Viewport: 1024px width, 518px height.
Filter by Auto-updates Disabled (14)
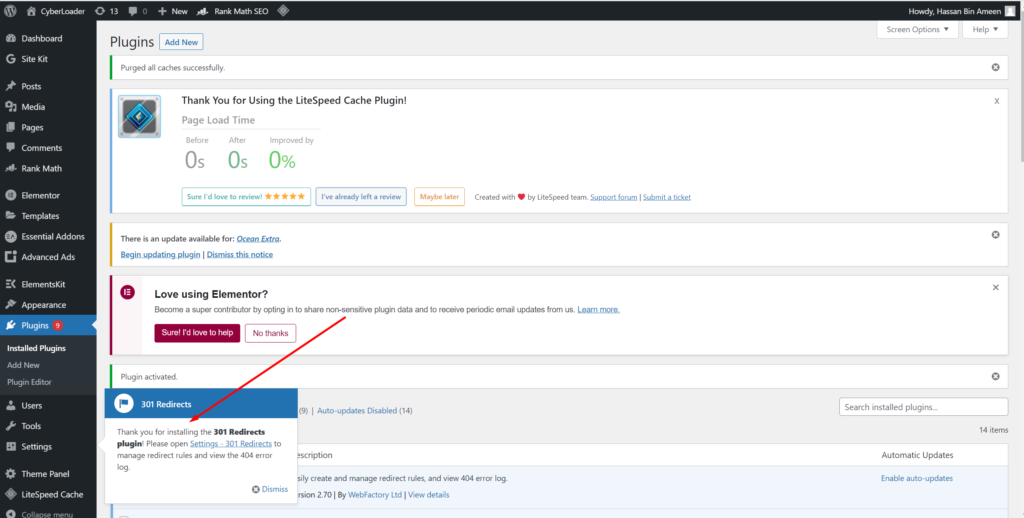(x=364, y=411)
